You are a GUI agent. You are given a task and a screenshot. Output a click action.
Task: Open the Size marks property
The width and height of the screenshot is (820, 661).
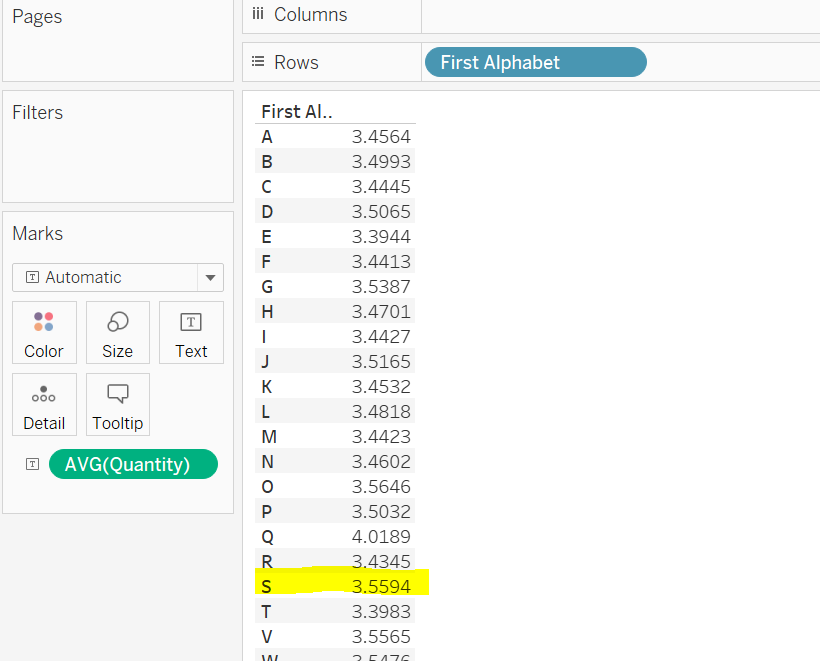(x=117, y=332)
